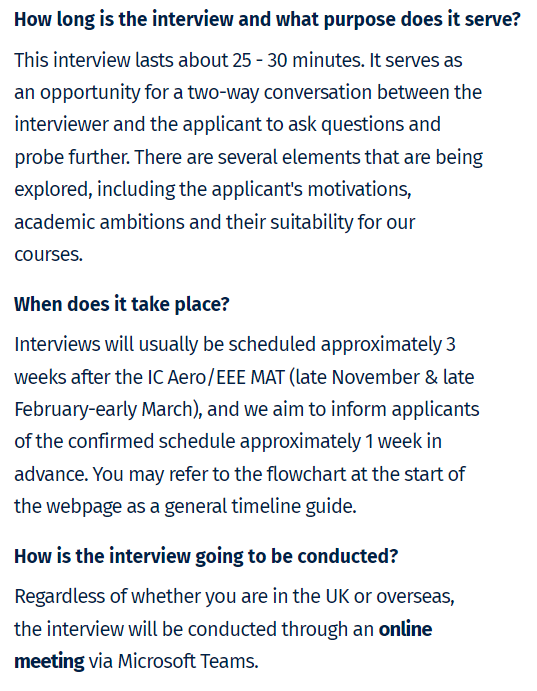Click the "How is the interview going to be conducted?" heading
This screenshot has width=537, height=691.
[x=206, y=557]
